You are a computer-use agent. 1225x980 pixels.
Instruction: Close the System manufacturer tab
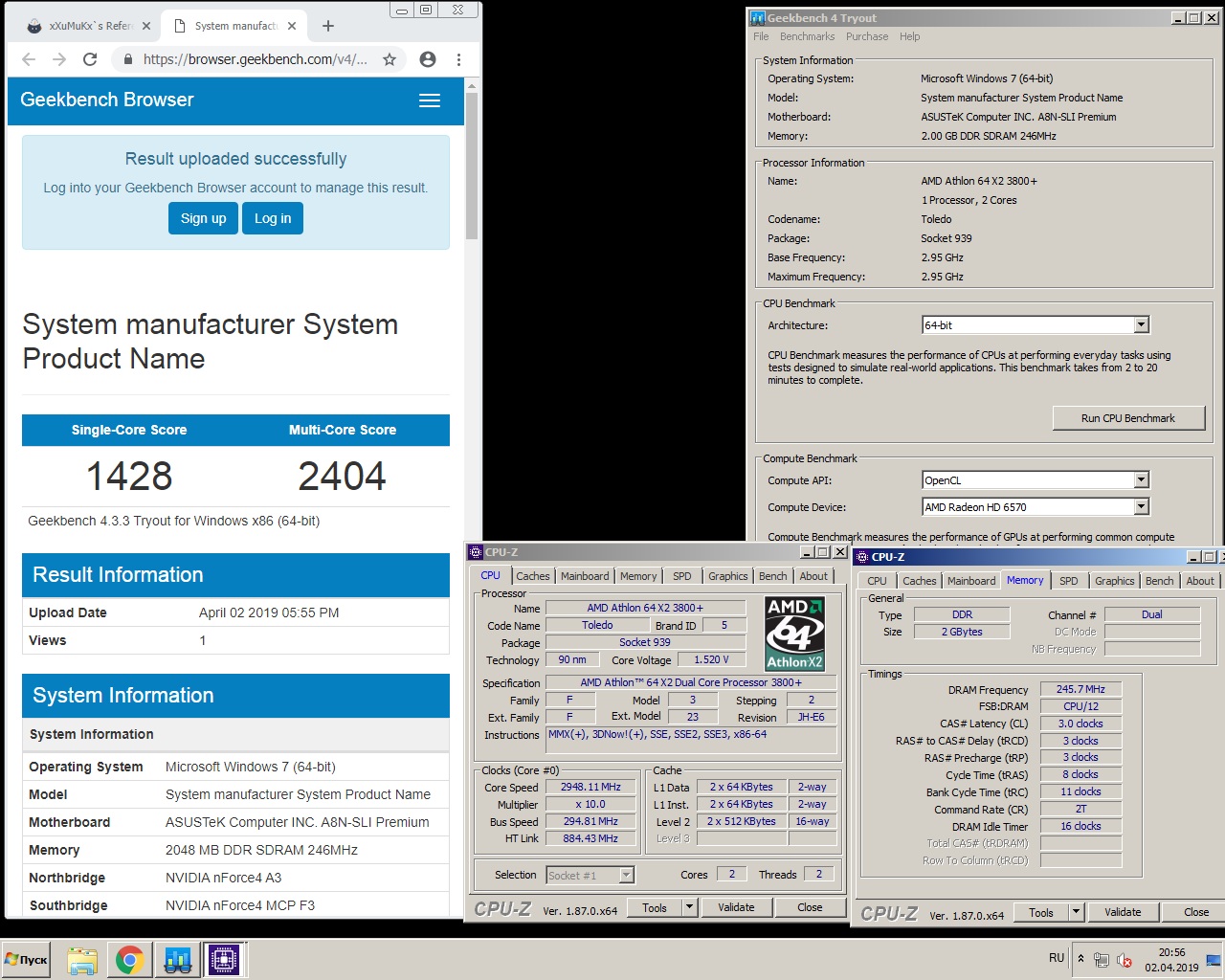pos(292,26)
